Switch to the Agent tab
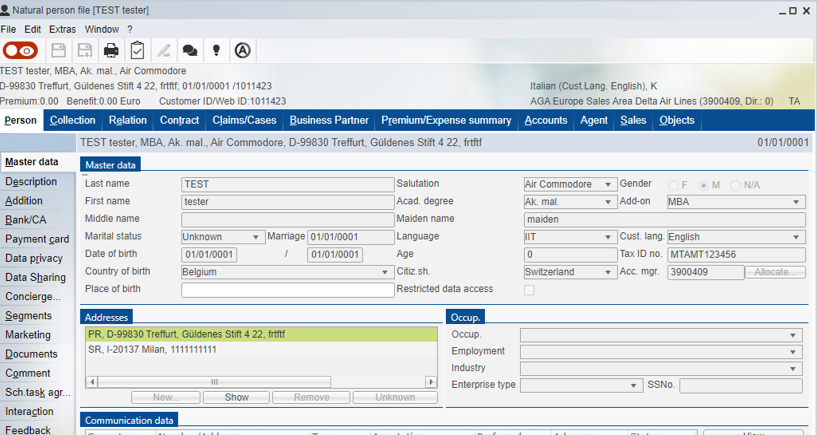Viewport: 818px width, 435px height. coord(594,120)
